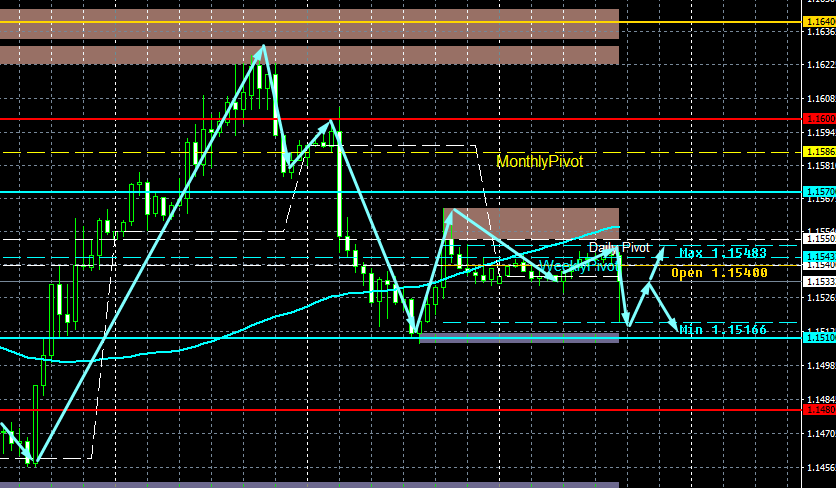
Task: Click the Min 1.15166 text
Action: tap(722, 330)
